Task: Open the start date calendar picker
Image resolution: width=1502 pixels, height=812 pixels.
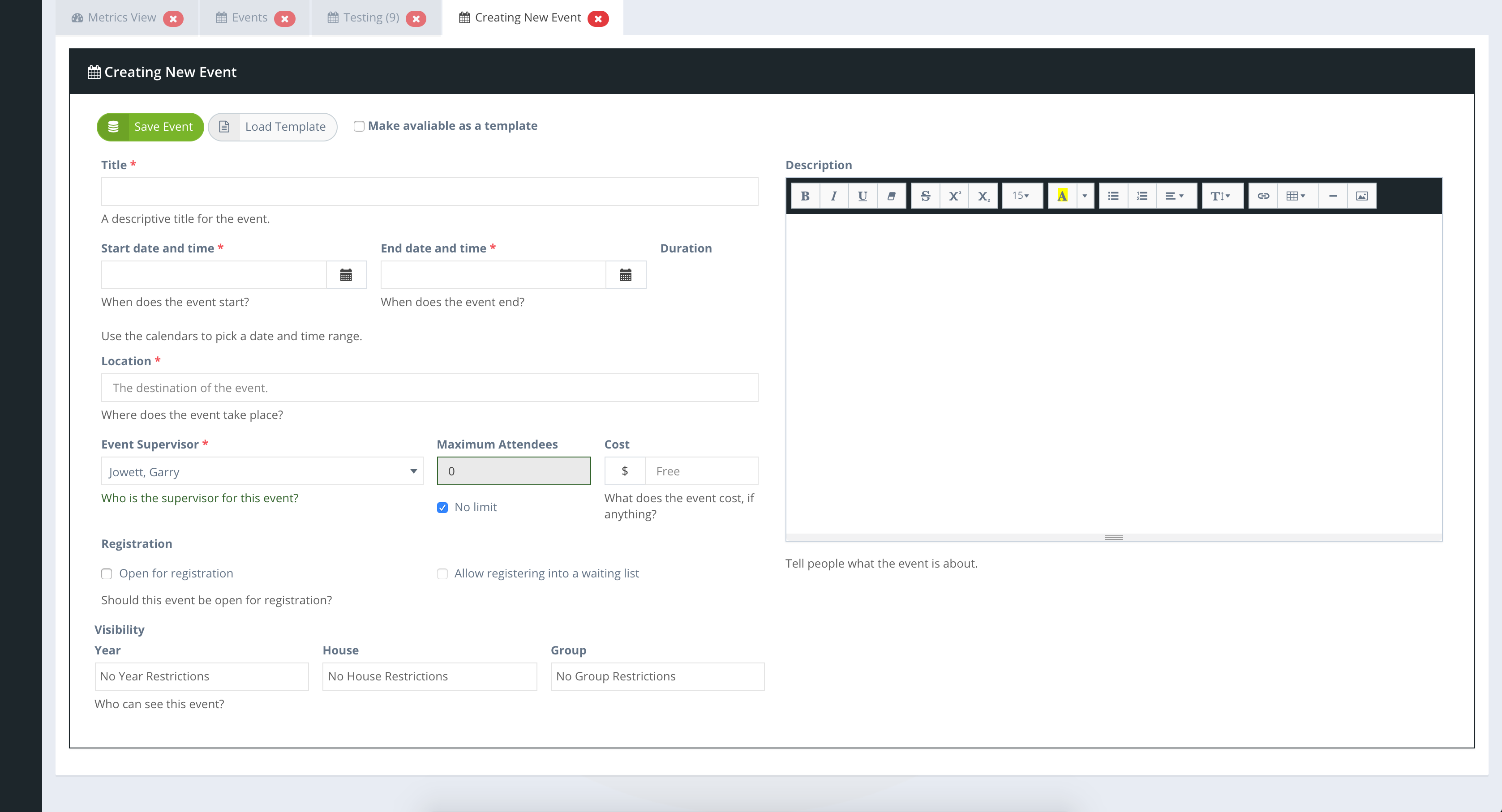Action: pos(346,275)
